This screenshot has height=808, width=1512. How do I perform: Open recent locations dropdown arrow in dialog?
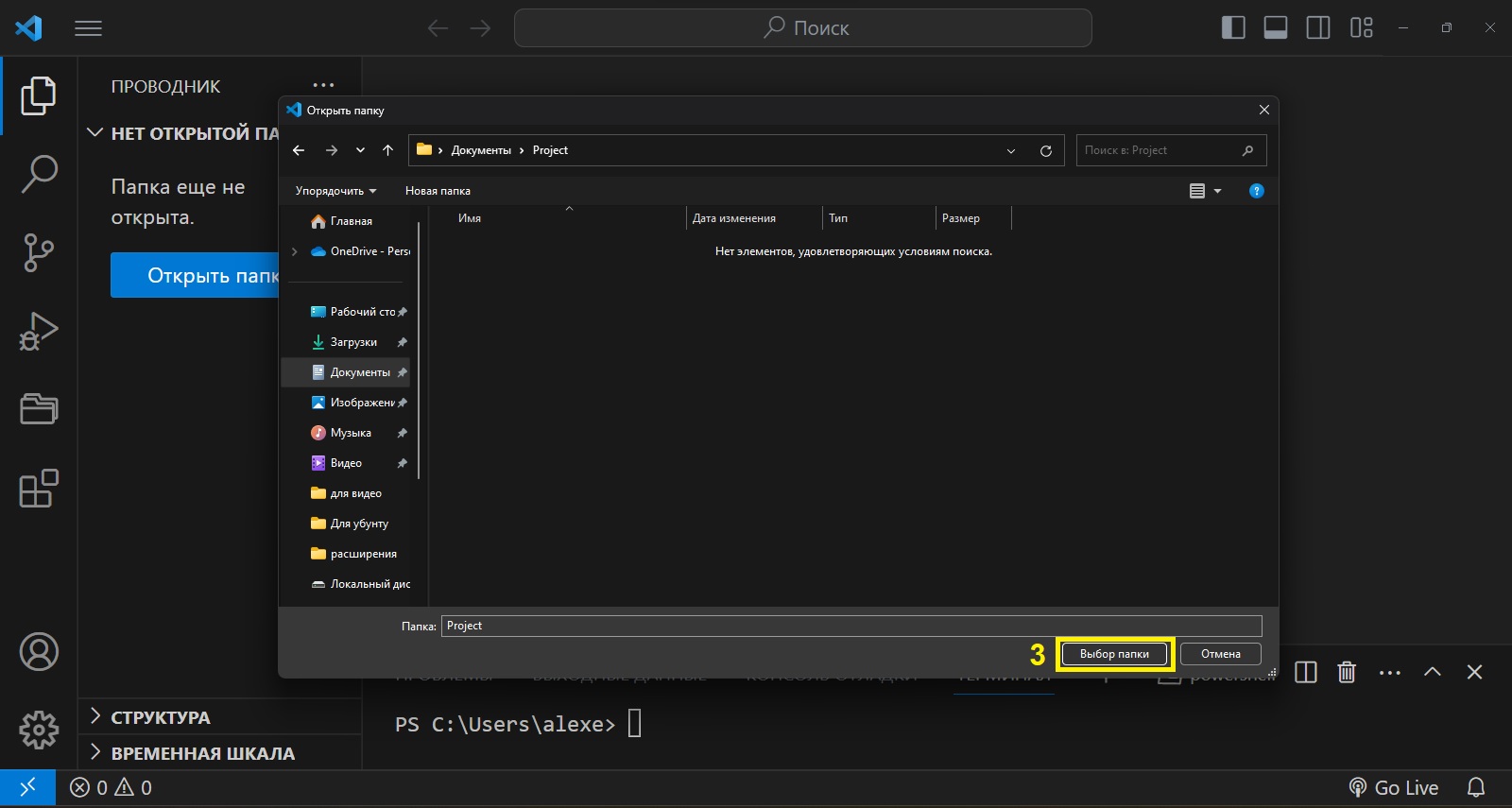[360, 150]
